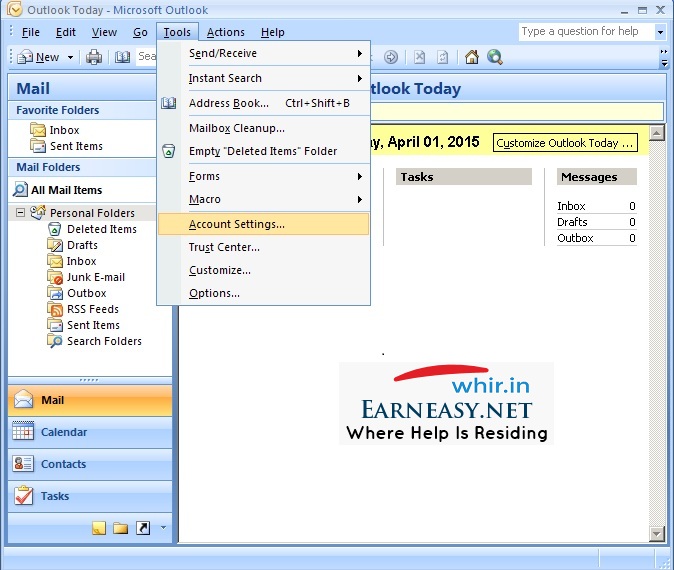Click Sent Items icon in Favorite Folders
This screenshot has height=570, width=674.
click(x=38, y=146)
